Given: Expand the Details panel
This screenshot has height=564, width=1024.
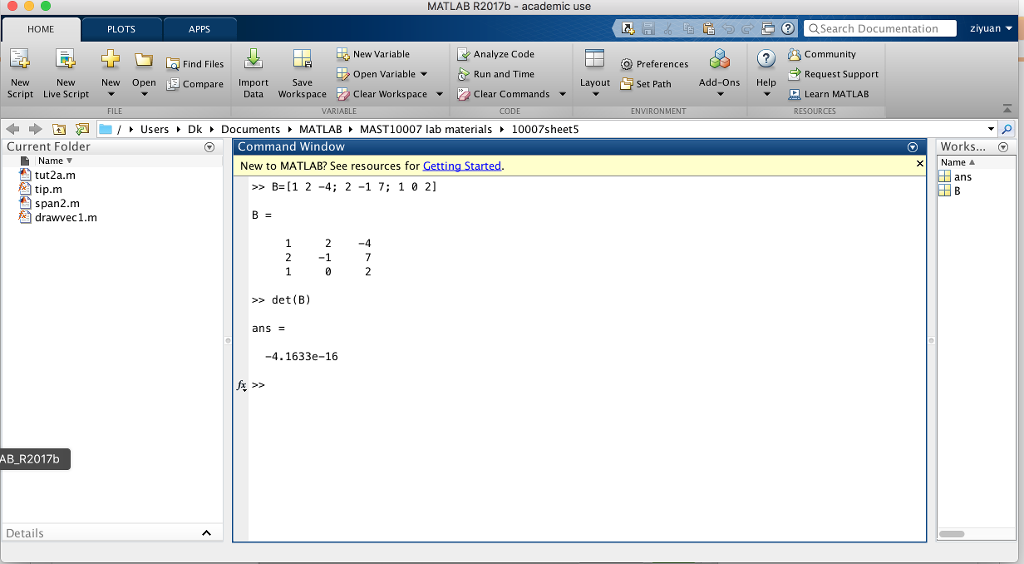Looking at the screenshot, I should pyautogui.click(x=206, y=533).
